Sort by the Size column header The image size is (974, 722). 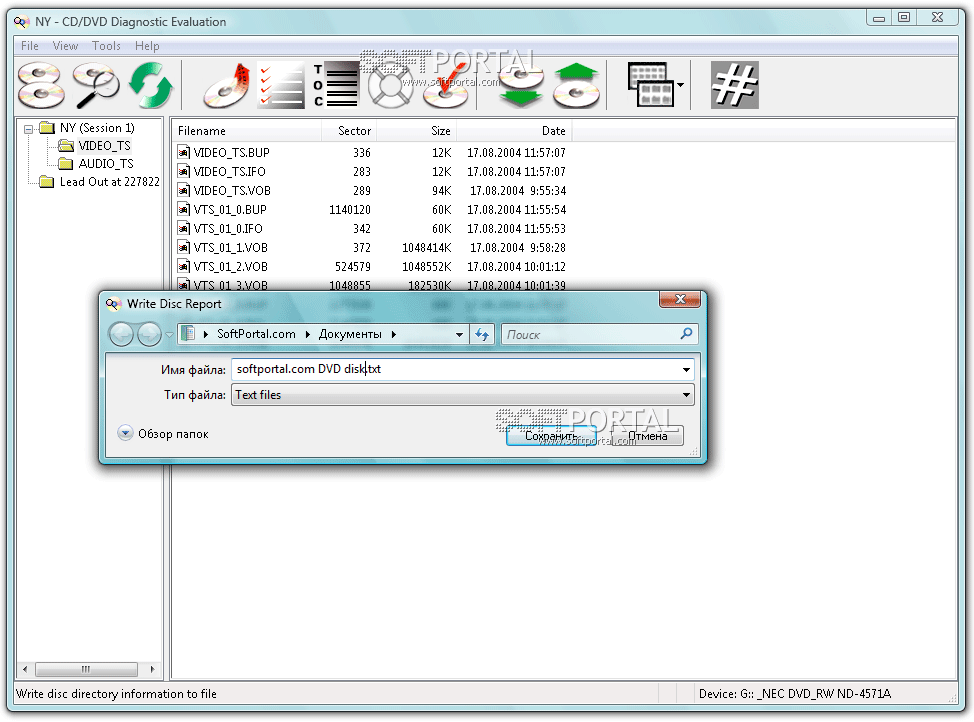[x=417, y=131]
